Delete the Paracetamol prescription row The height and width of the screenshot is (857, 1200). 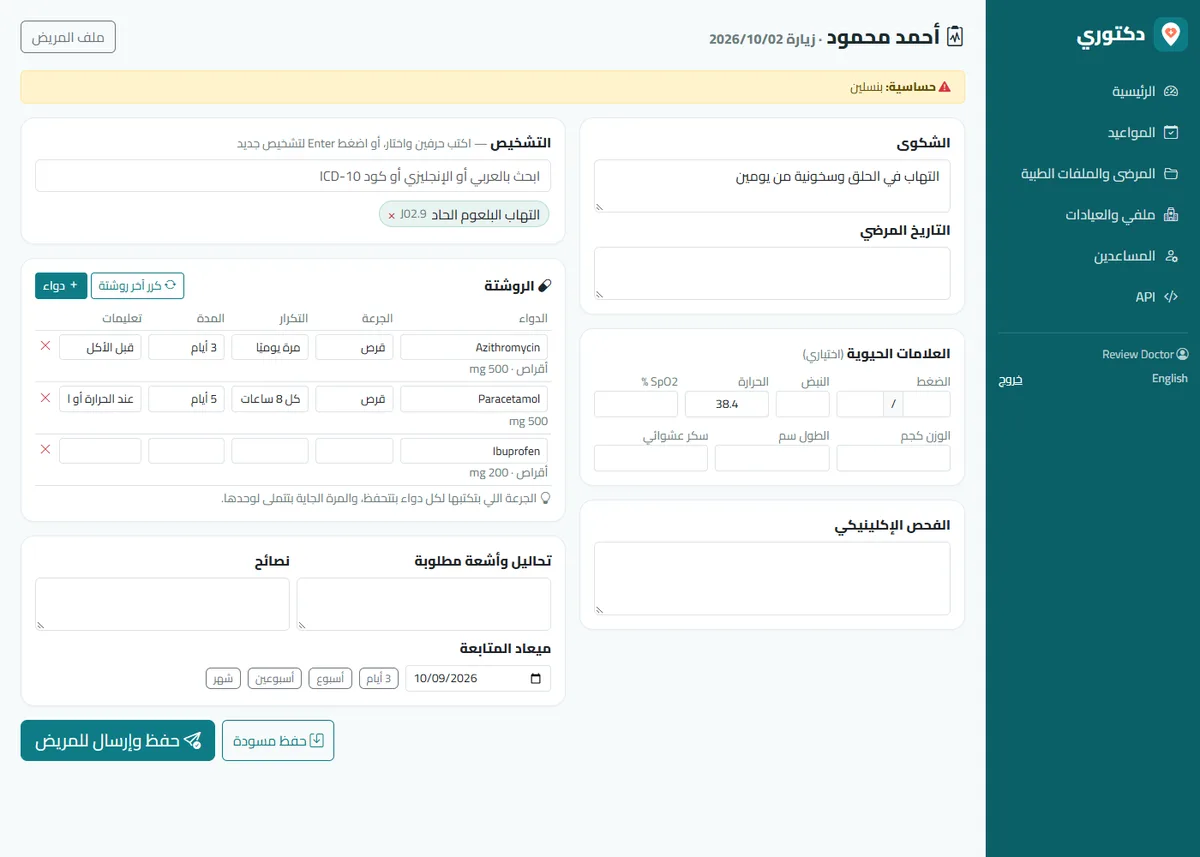(45, 398)
